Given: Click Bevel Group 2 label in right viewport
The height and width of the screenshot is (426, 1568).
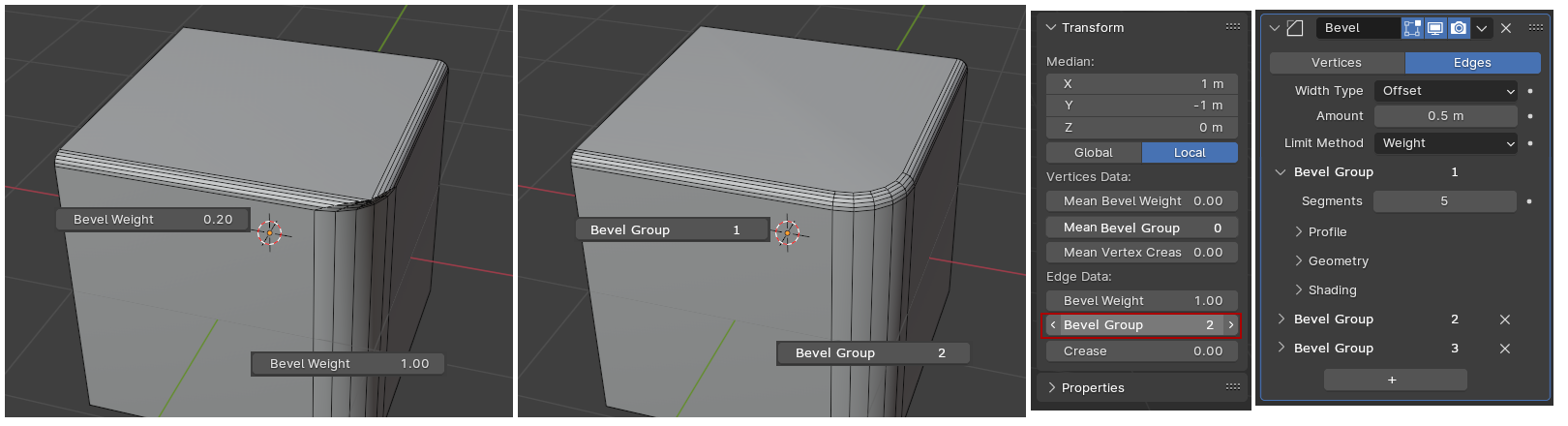Looking at the screenshot, I should pos(873,353).
